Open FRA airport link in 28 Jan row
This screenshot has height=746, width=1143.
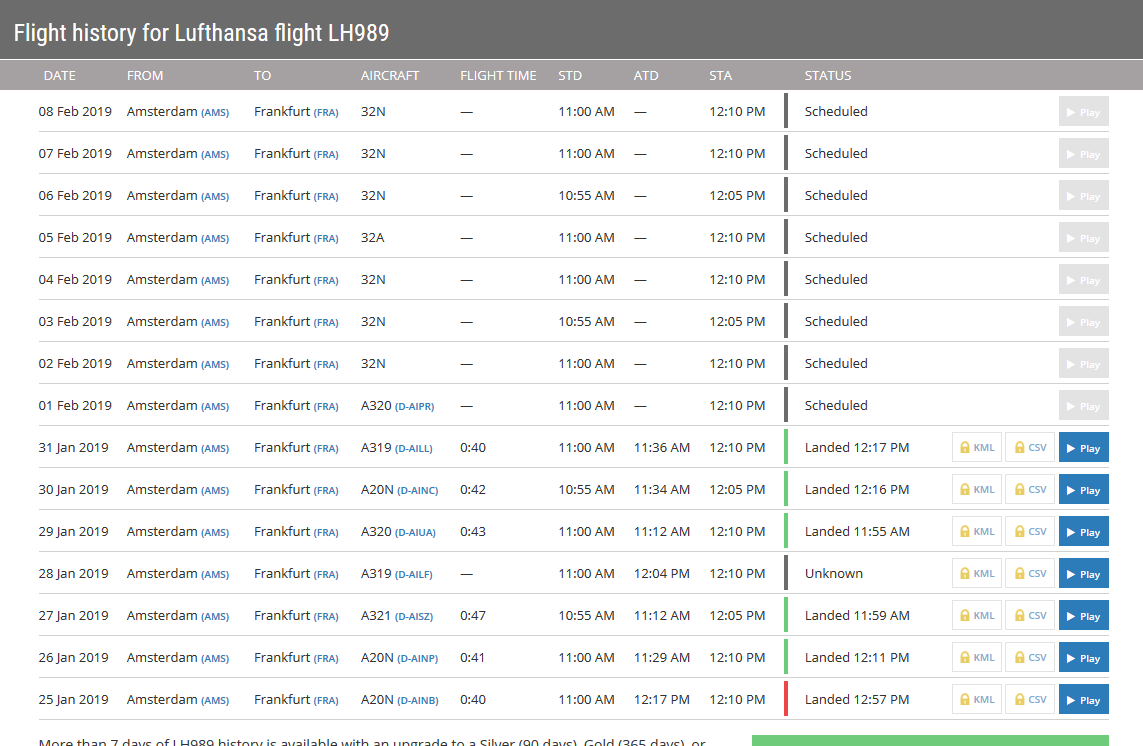tap(326, 575)
